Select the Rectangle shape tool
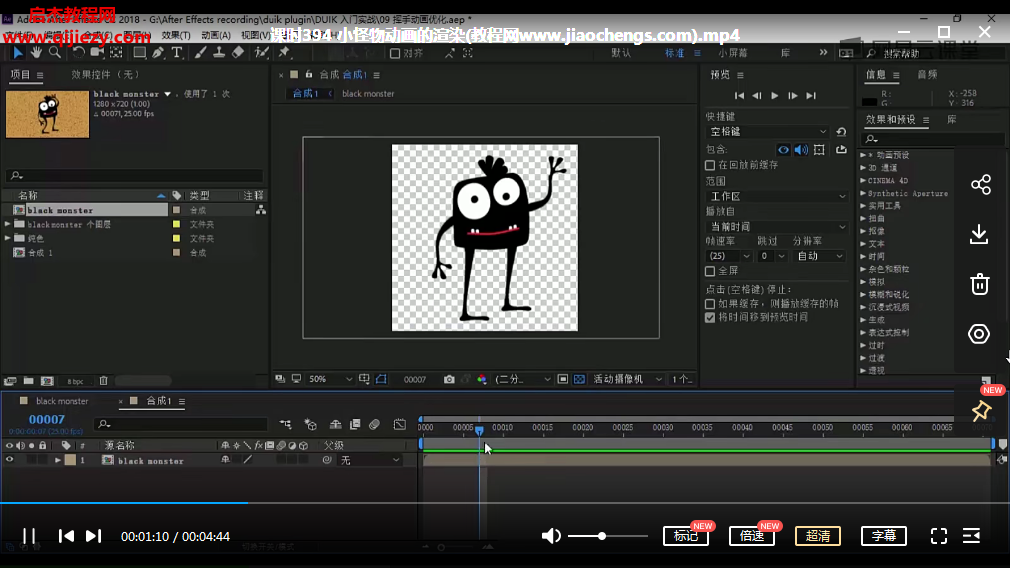1010x568 pixels. point(139,53)
